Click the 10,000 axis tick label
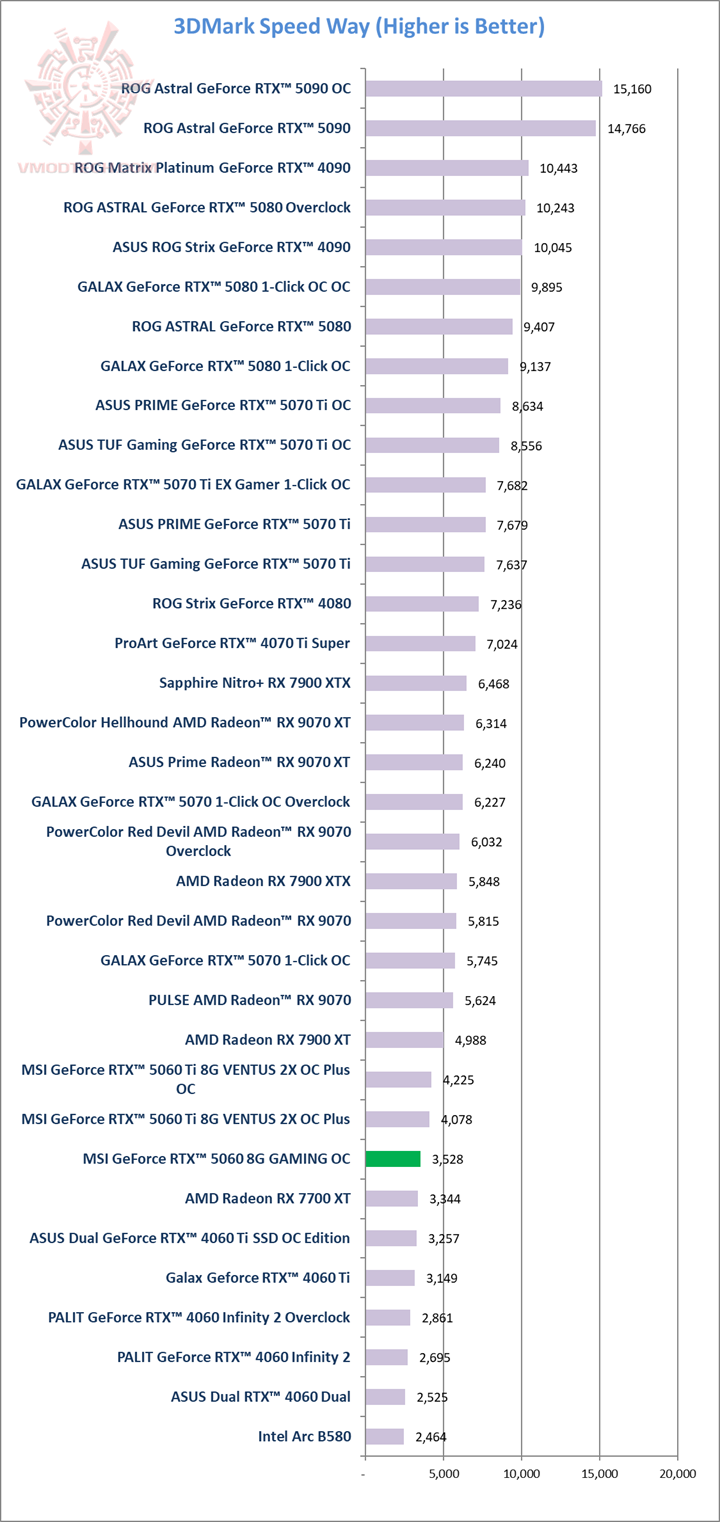 522,1473
